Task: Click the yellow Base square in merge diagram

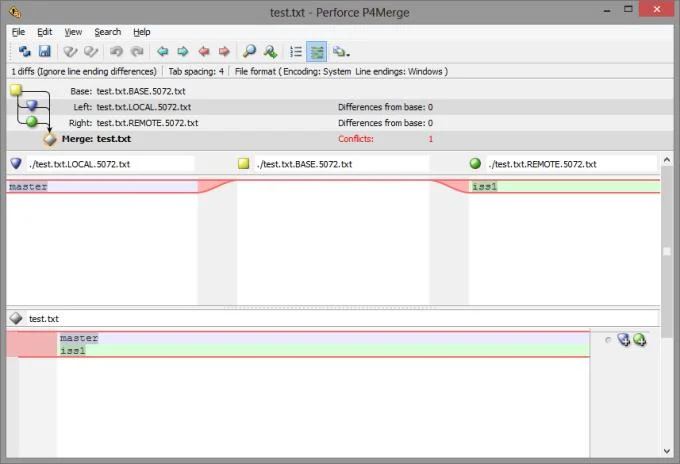Action: click(16, 90)
